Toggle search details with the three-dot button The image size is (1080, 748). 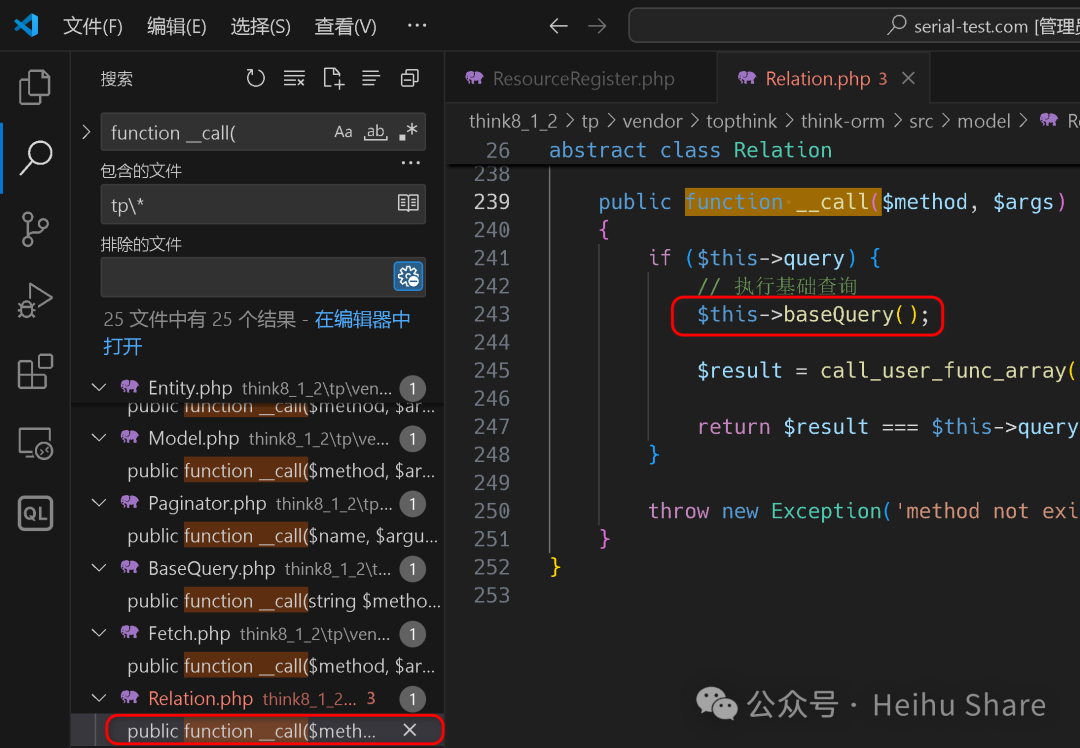coord(411,163)
